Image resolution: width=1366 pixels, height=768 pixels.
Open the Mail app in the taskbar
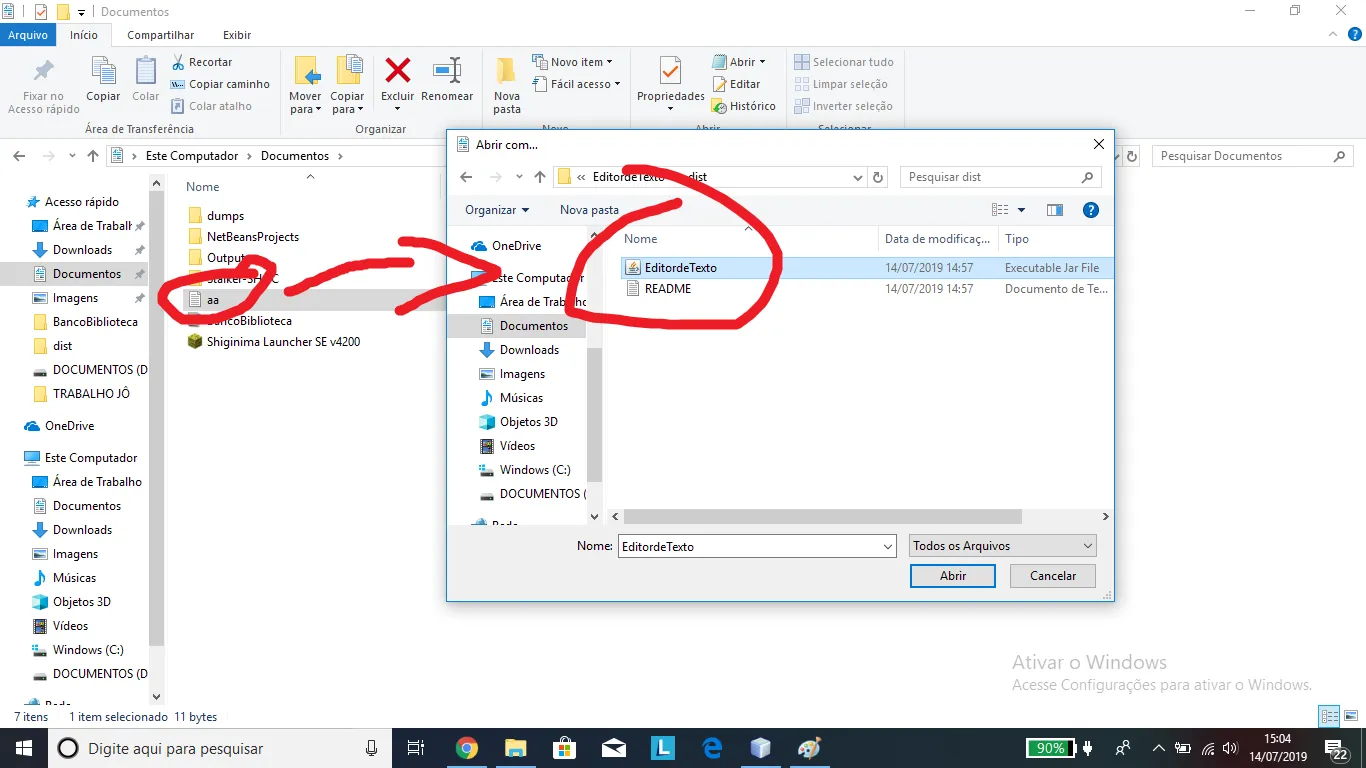613,748
